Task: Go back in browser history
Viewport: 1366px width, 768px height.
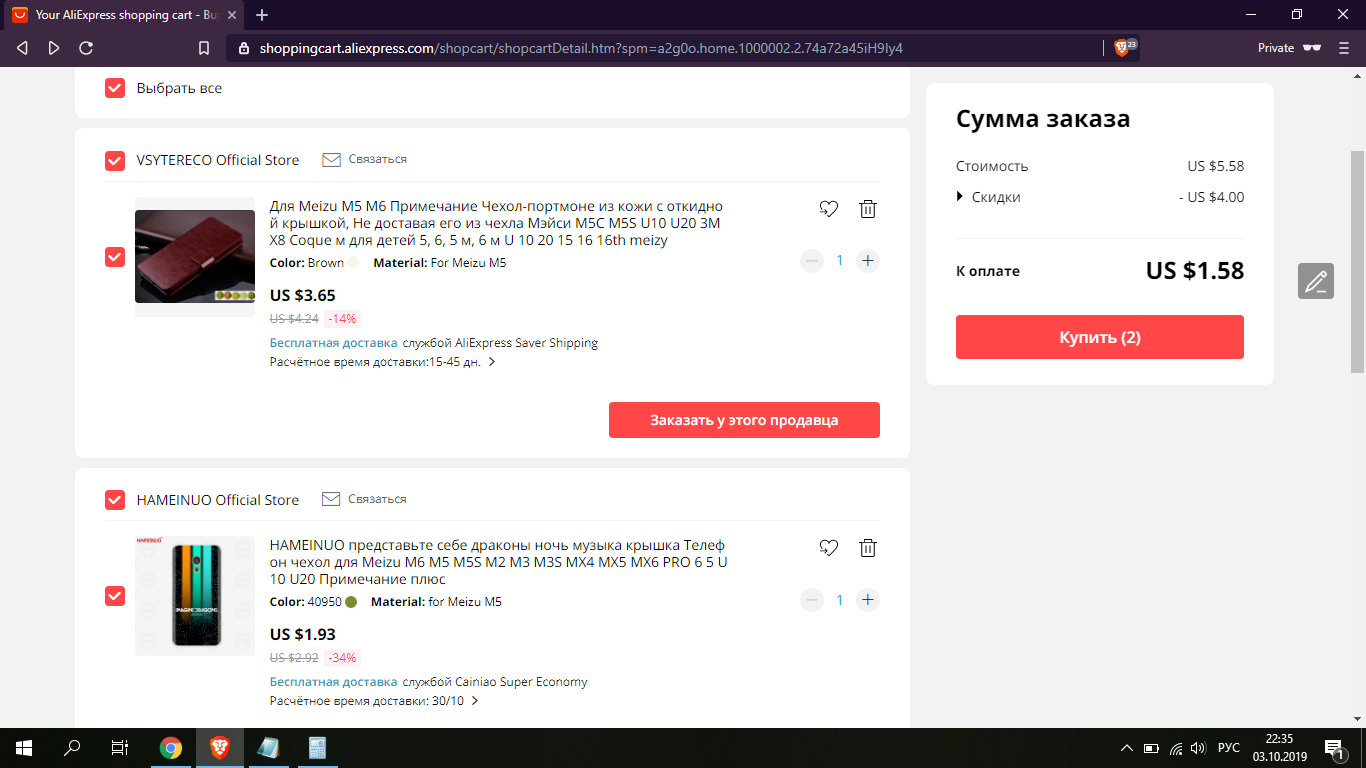Action: [23, 48]
